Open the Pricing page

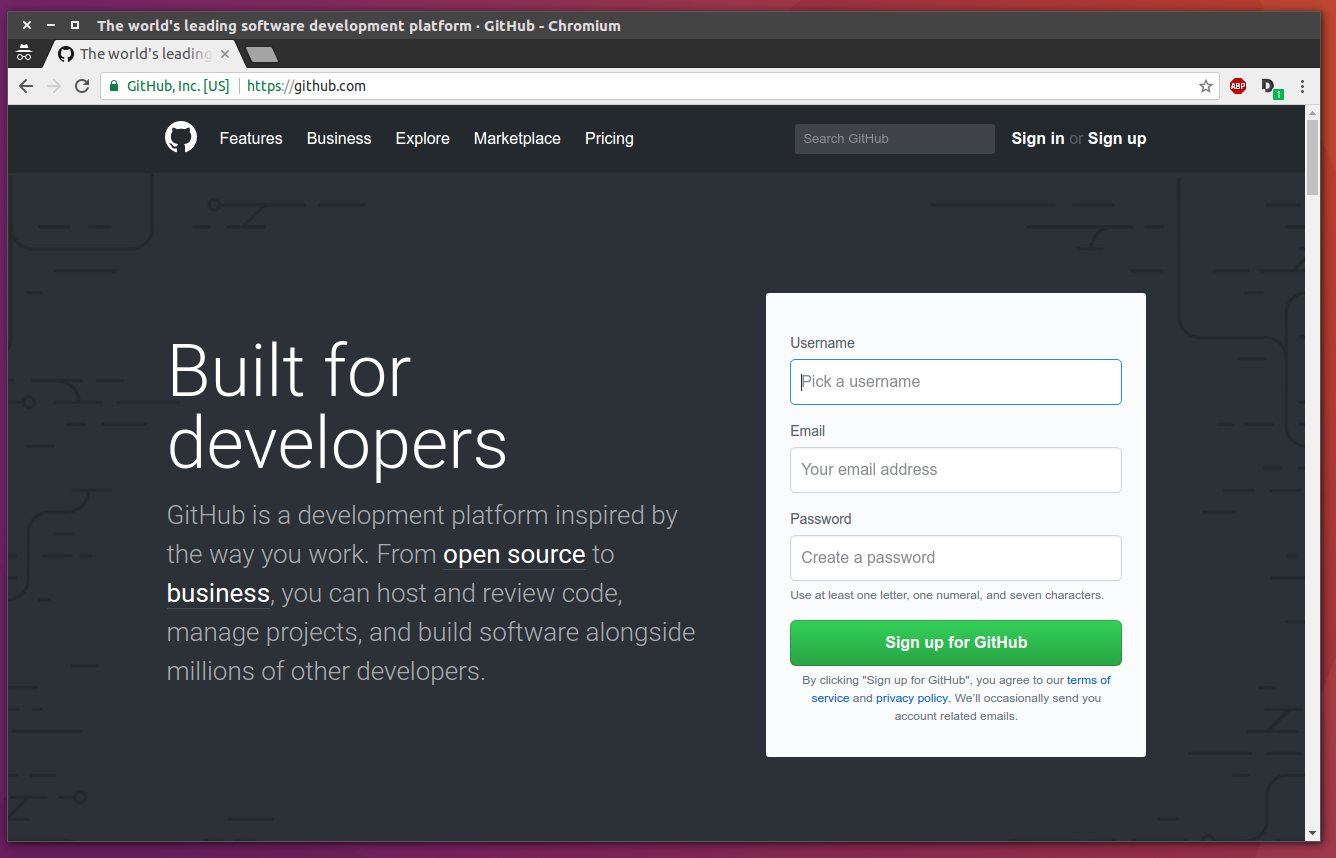coord(609,139)
